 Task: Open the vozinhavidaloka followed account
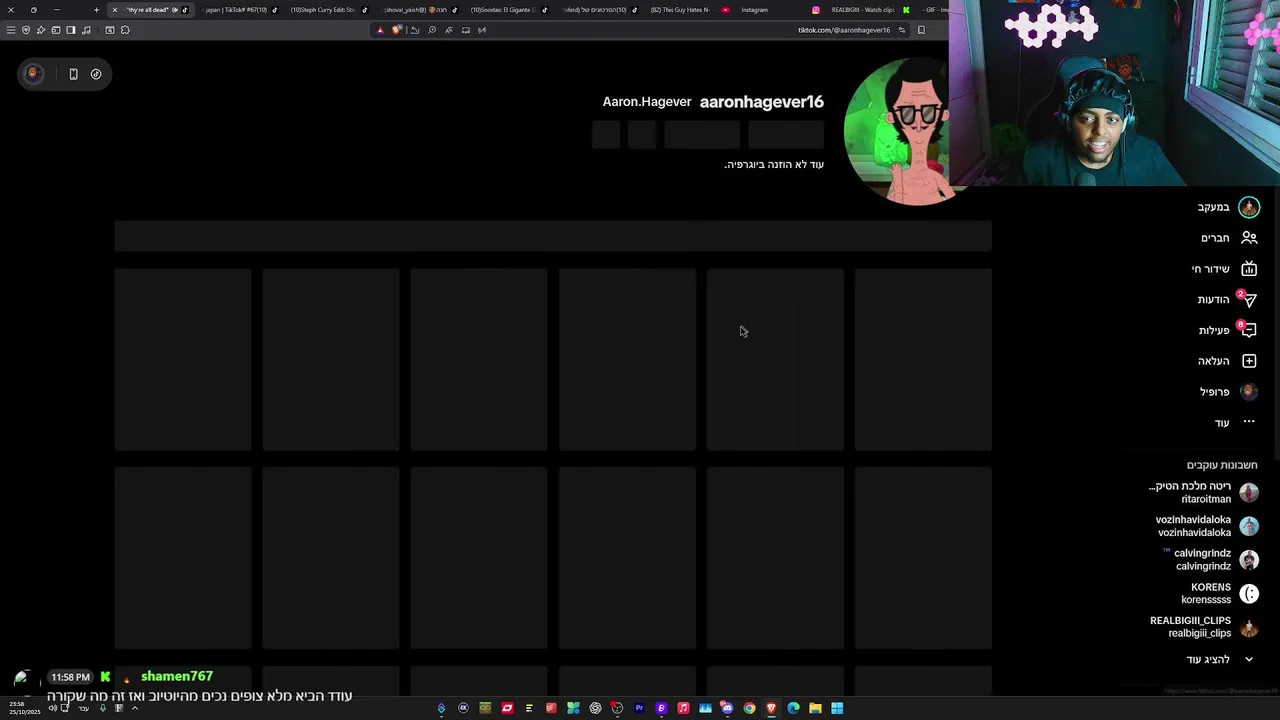coord(1207,526)
